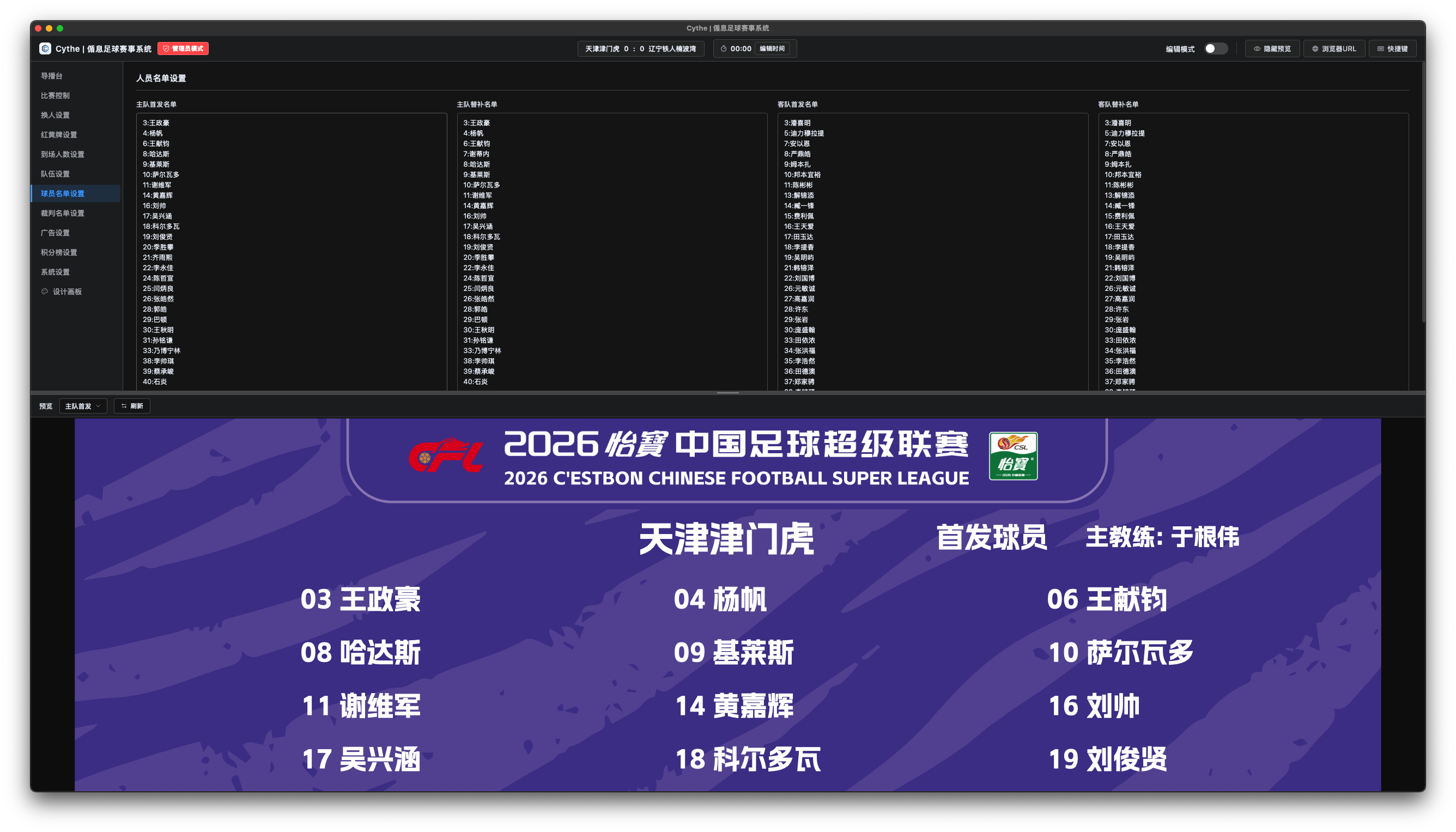Viewport: 1456px width, 832px height.
Task: Click 10:萨尔瓦多 in 主队首发名单
Action: [x=161, y=175]
